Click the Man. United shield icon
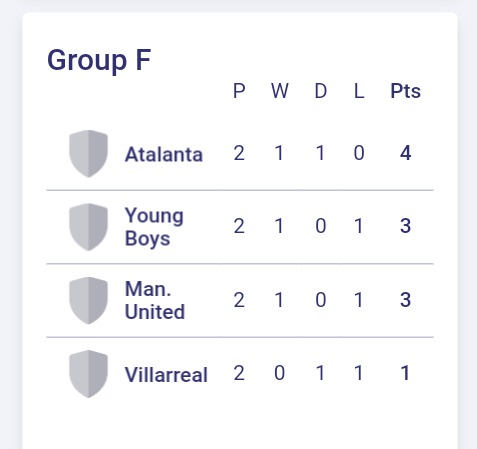The width and height of the screenshot is (477, 449). point(88,300)
